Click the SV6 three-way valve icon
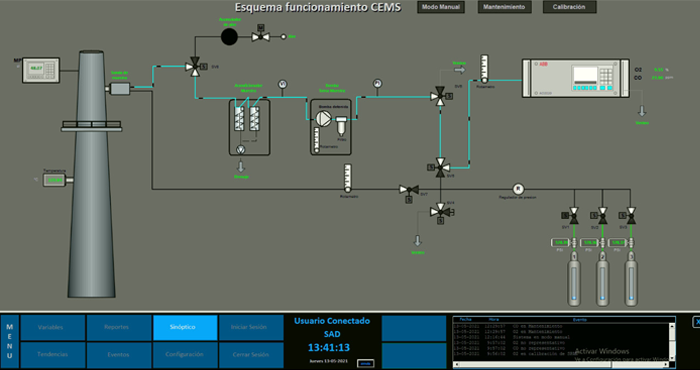The image size is (700, 370). coord(195,67)
